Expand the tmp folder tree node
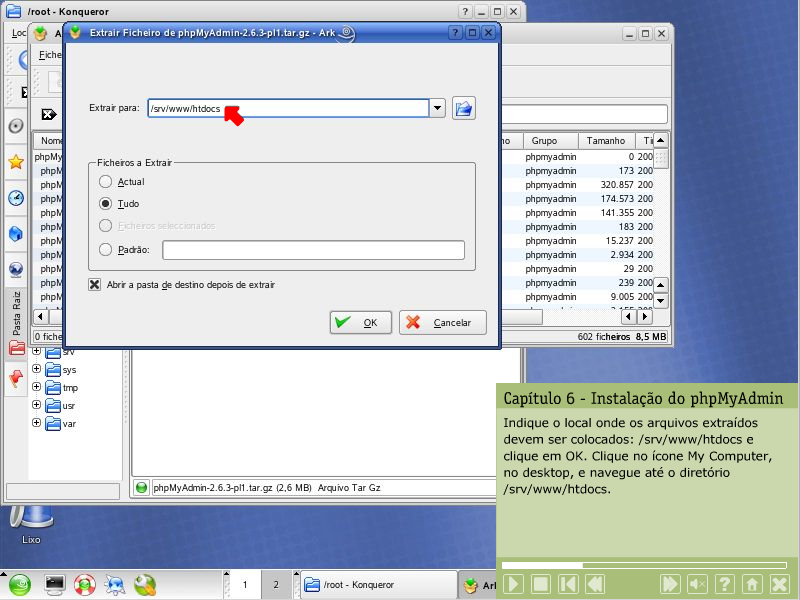Viewport: 800px width, 600px height. tap(37, 388)
